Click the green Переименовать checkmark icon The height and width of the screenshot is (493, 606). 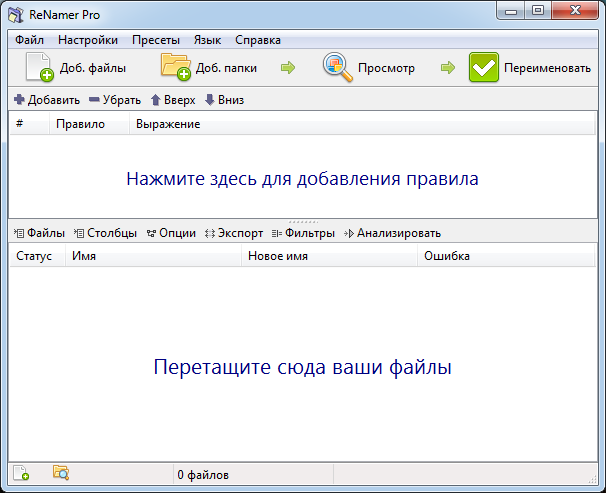pos(483,67)
